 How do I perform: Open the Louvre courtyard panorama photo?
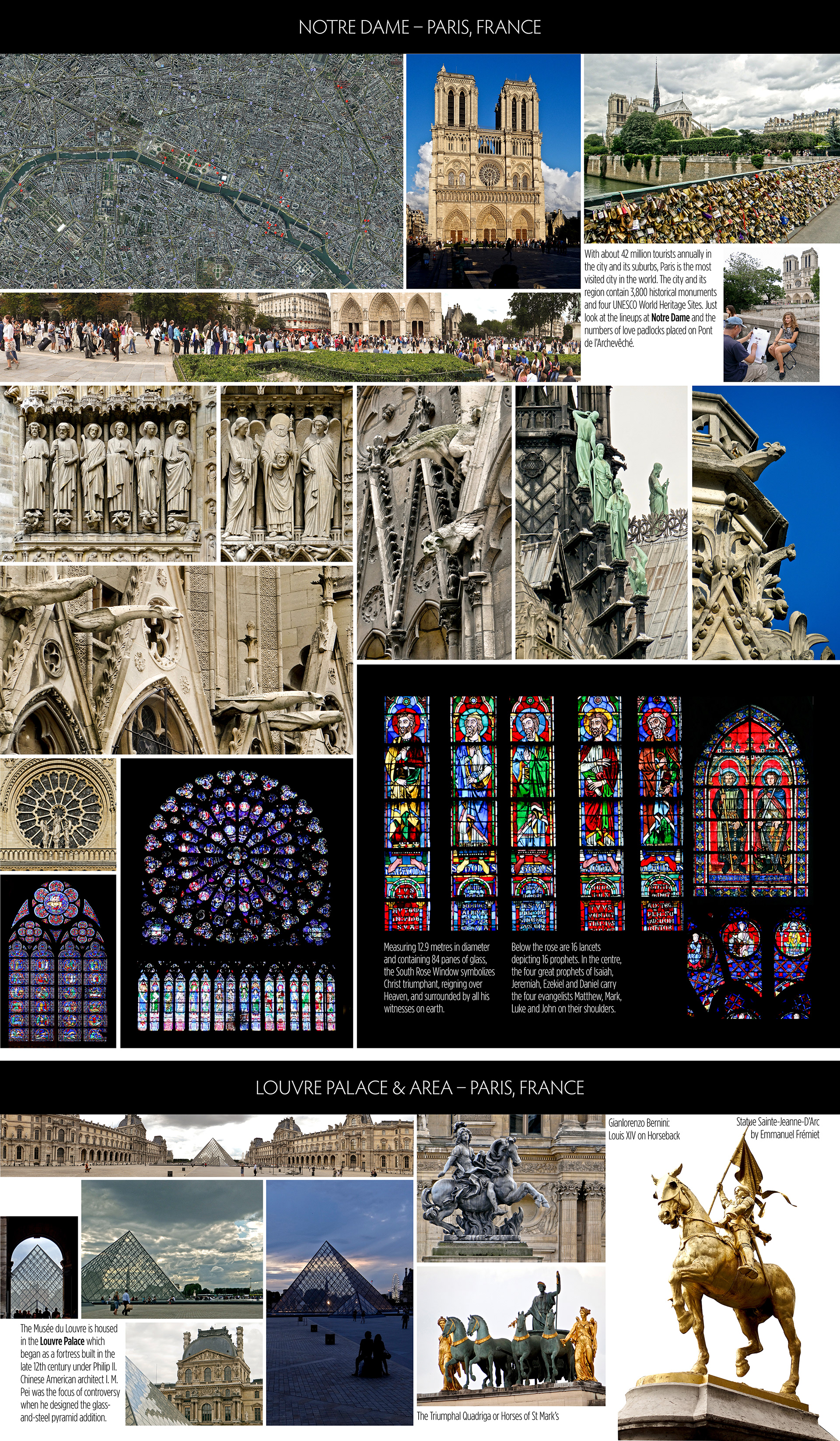pyautogui.click(x=206, y=1146)
